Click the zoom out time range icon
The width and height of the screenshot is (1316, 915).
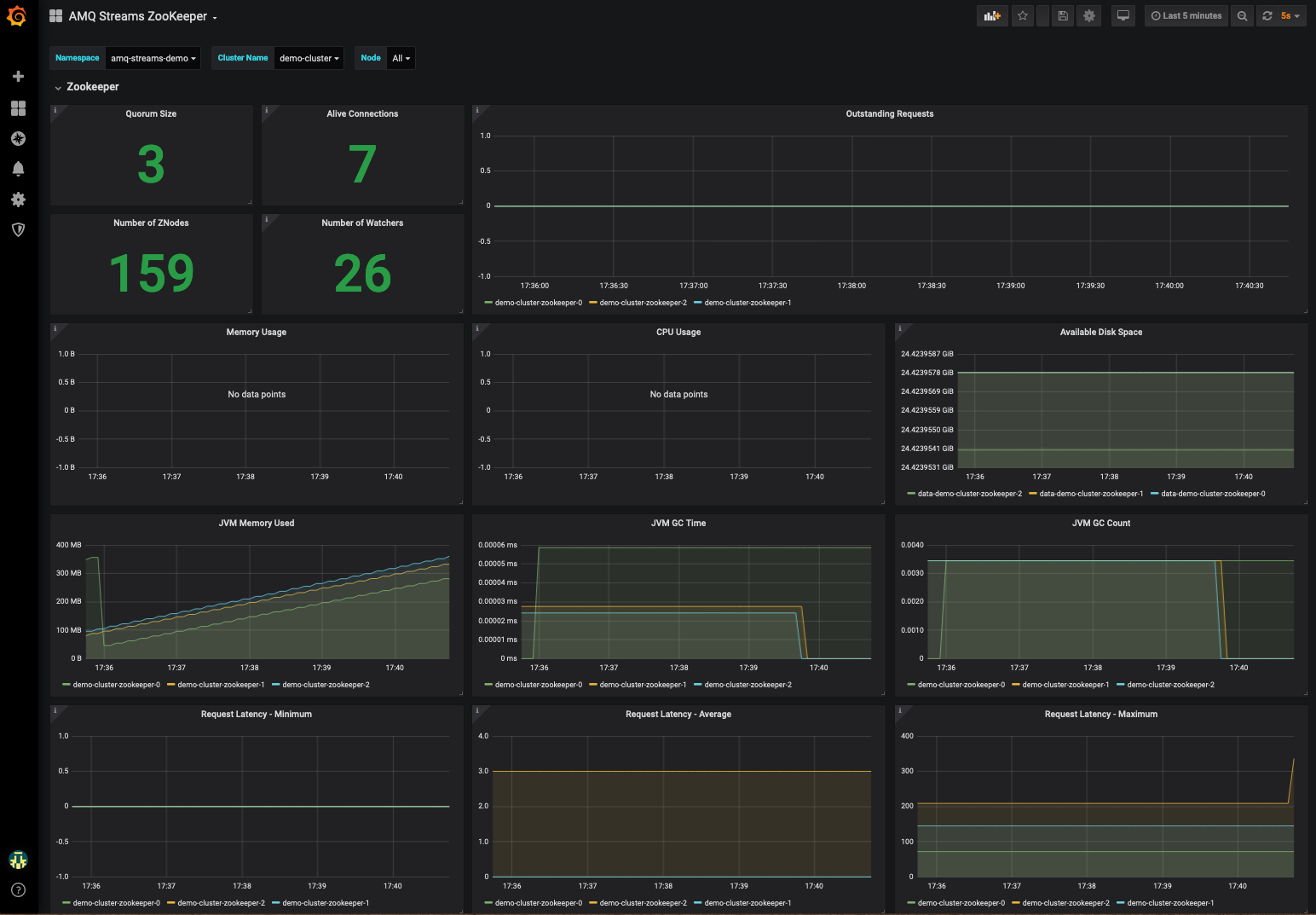tap(1243, 16)
